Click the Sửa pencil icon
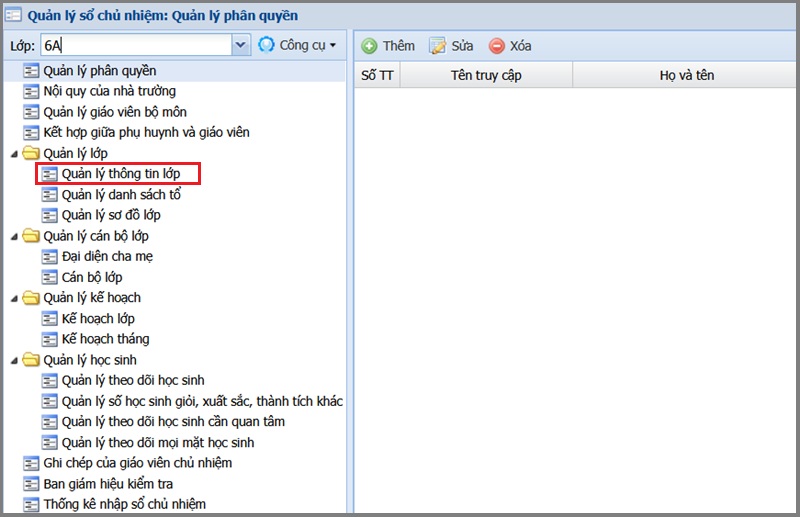Image resolution: width=800 pixels, height=517 pixels. [437, 46]
